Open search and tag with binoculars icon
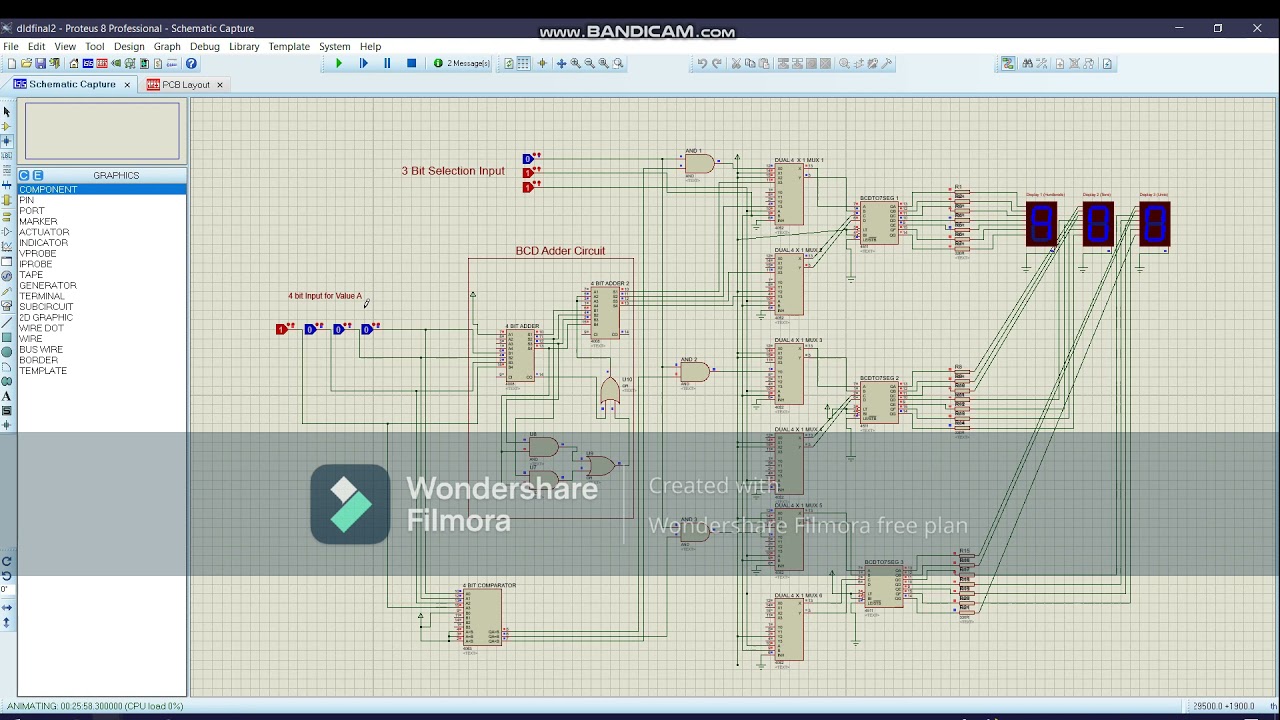The width and height of the screenshot is (1280, 720). [1027, 63]
